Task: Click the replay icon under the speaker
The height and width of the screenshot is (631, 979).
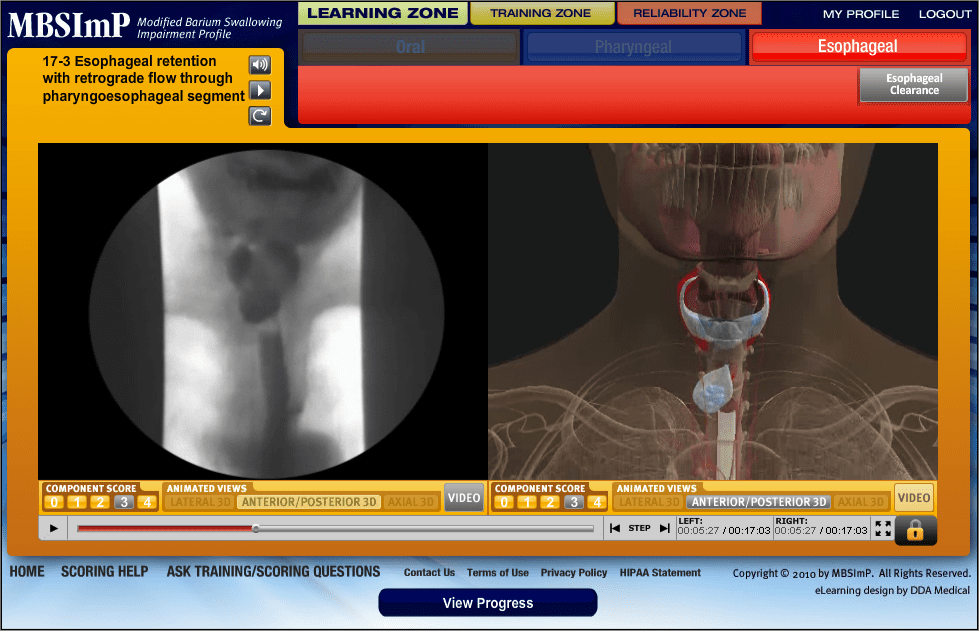Action: [x=260, y=116]
